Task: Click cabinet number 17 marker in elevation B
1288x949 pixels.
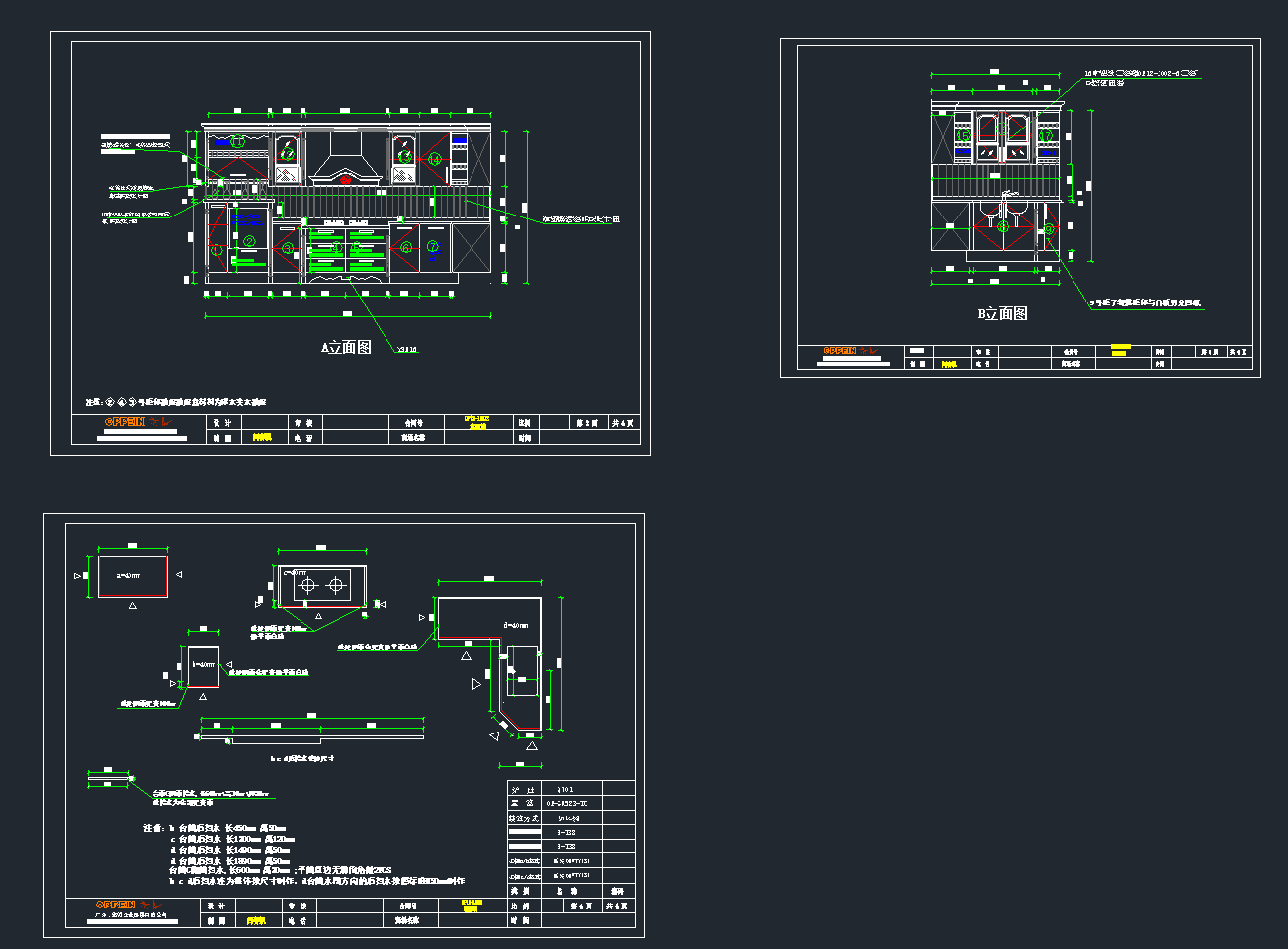Action: 1046,135
